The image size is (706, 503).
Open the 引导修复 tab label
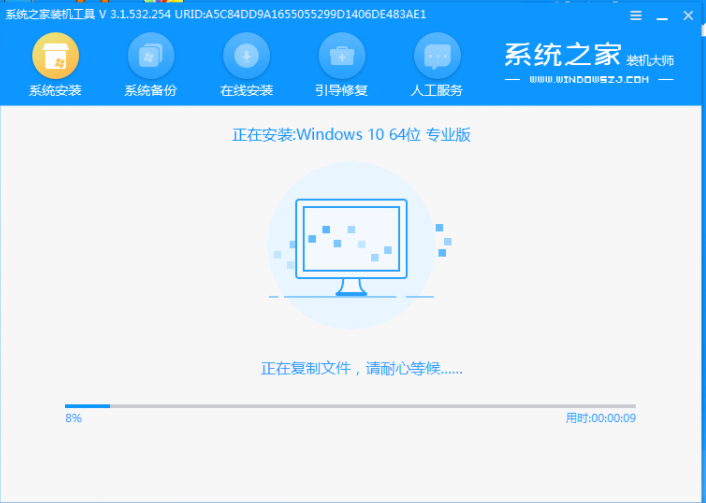coord(341,91)
